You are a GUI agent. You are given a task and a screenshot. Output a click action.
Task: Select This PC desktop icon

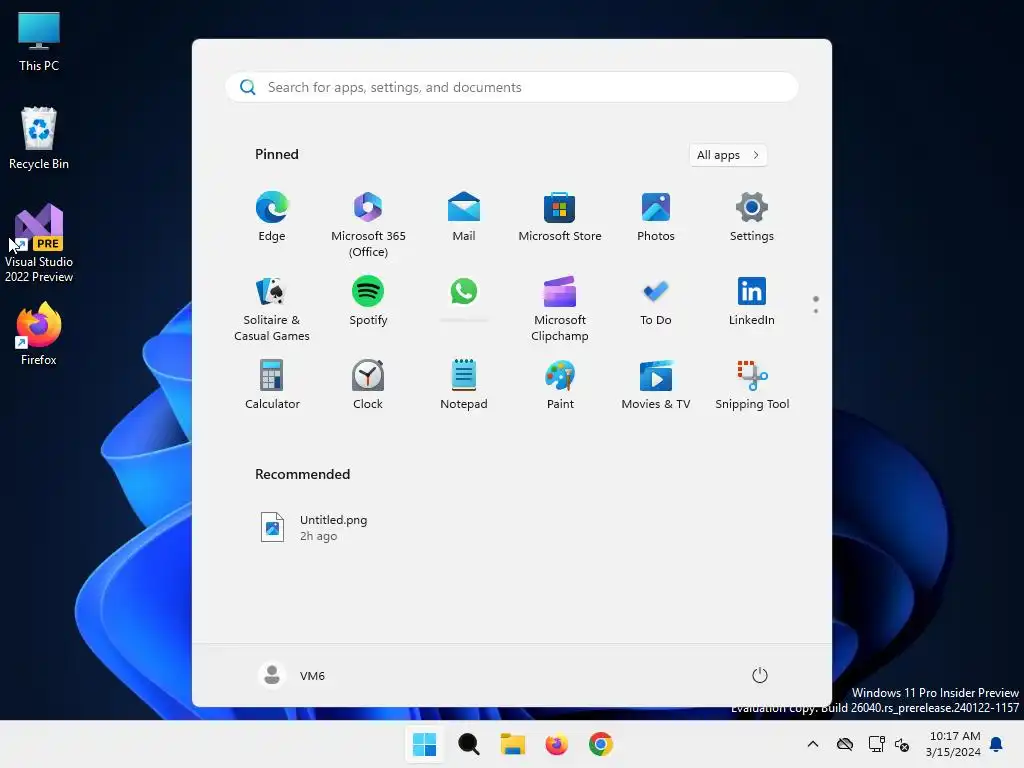[x=39, y=41]
